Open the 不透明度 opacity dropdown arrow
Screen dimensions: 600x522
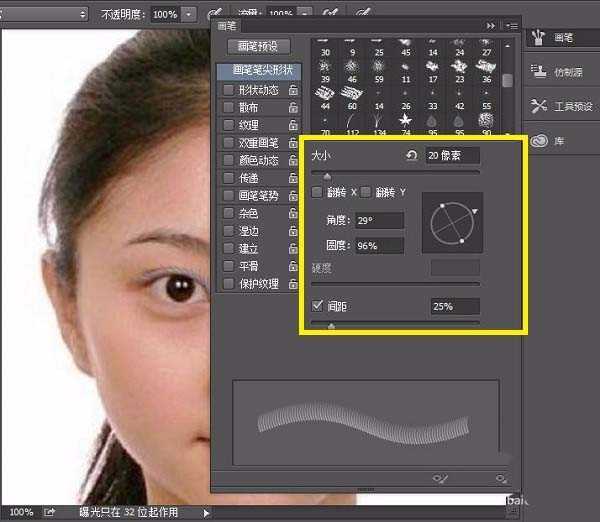point(190,15)
